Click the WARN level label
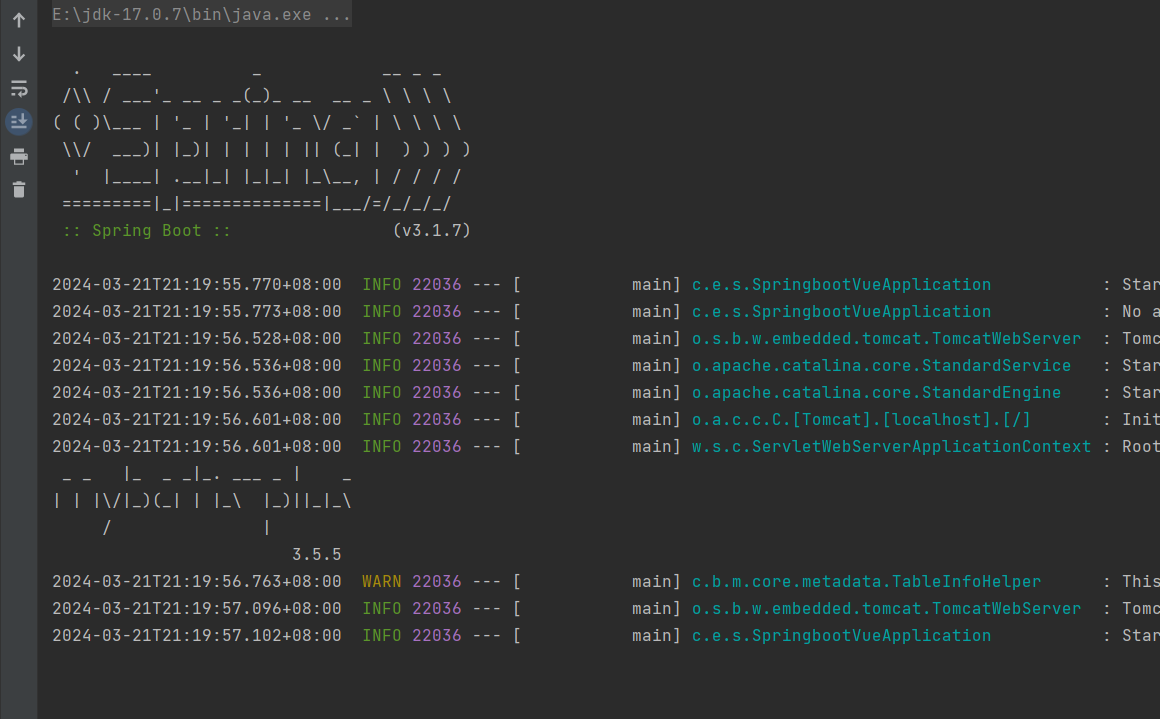Image resolution: width=1160 pixels, height=719 pixels. pyautogui.click(x=382, y=581)
